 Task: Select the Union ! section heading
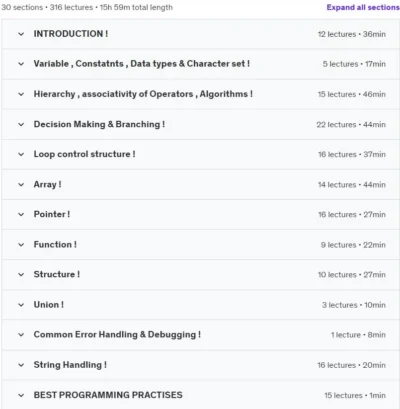pos(49,305)
